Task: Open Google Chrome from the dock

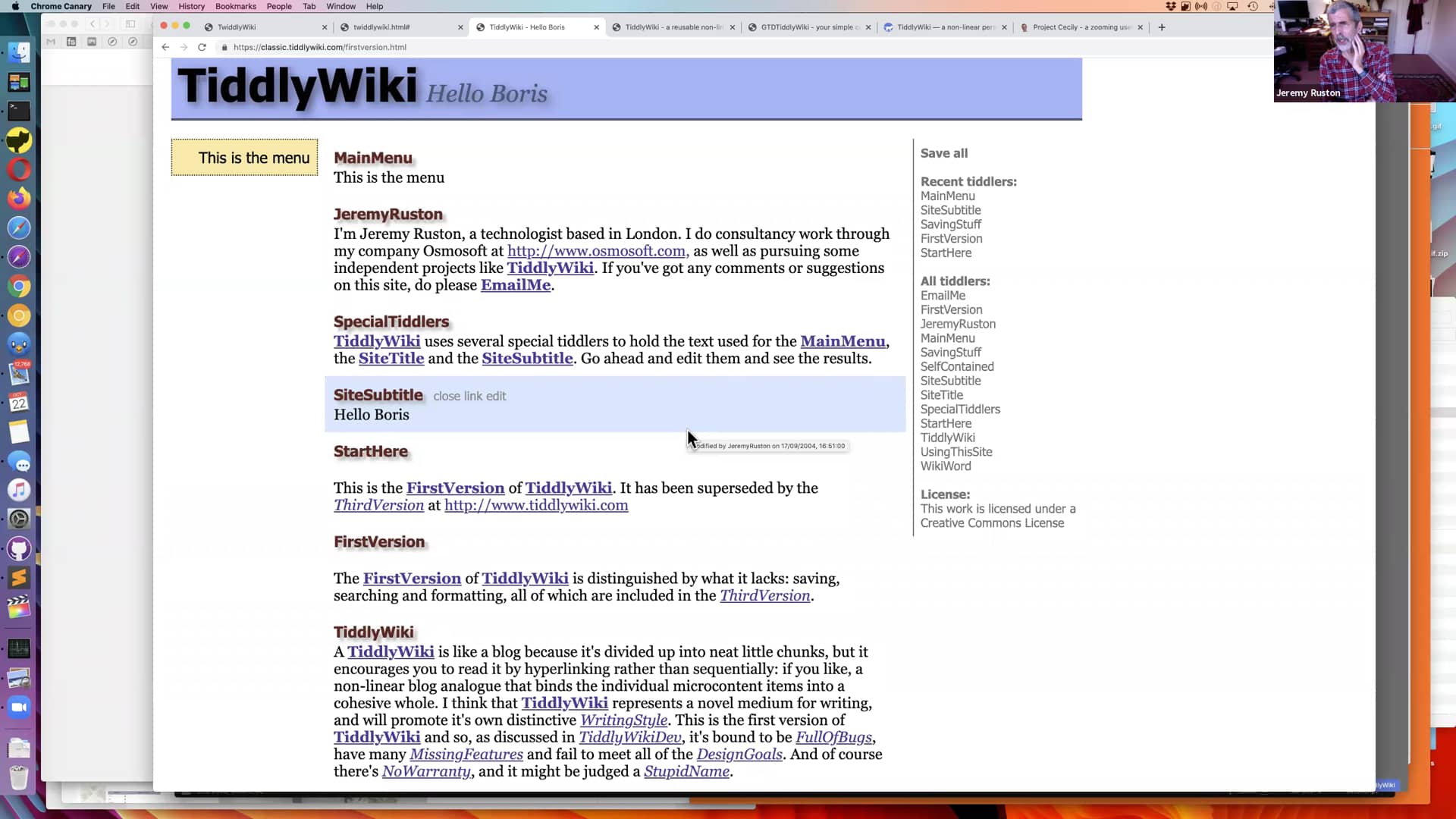Action: [x=19, y=287]
